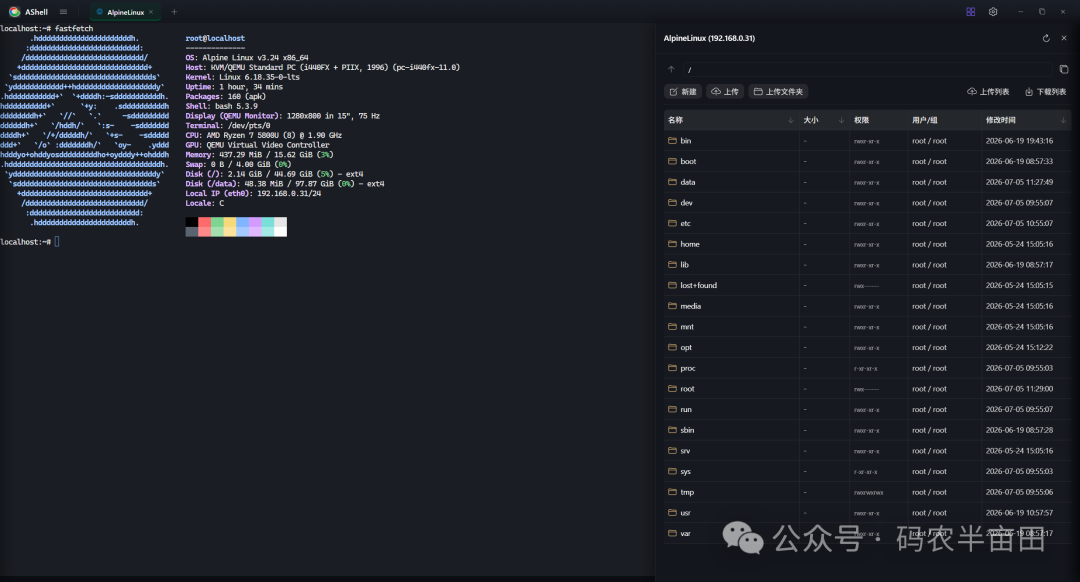Switch to the AlpineLinux terminal tab
1080x582 pixels.
tap(125, 12)
